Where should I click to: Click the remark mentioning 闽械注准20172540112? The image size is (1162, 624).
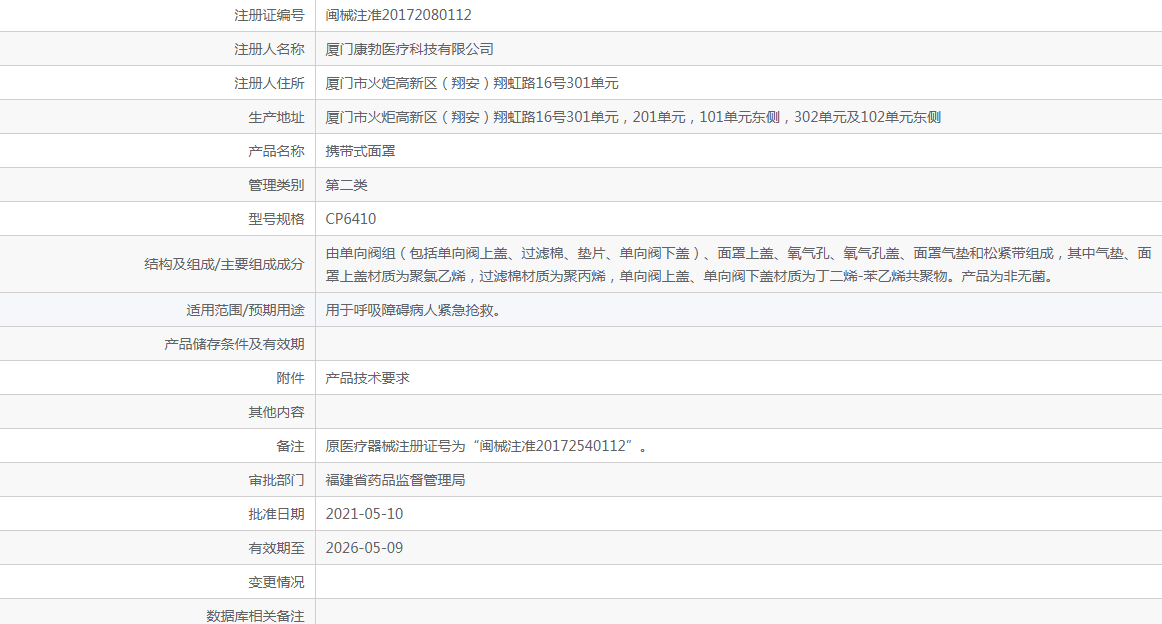click(486, 446)
